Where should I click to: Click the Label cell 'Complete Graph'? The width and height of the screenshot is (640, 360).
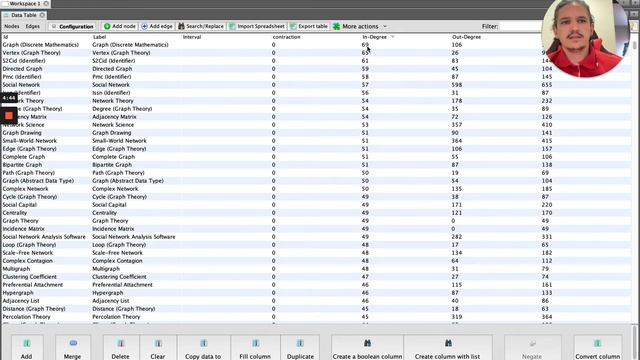coord(113,157)
